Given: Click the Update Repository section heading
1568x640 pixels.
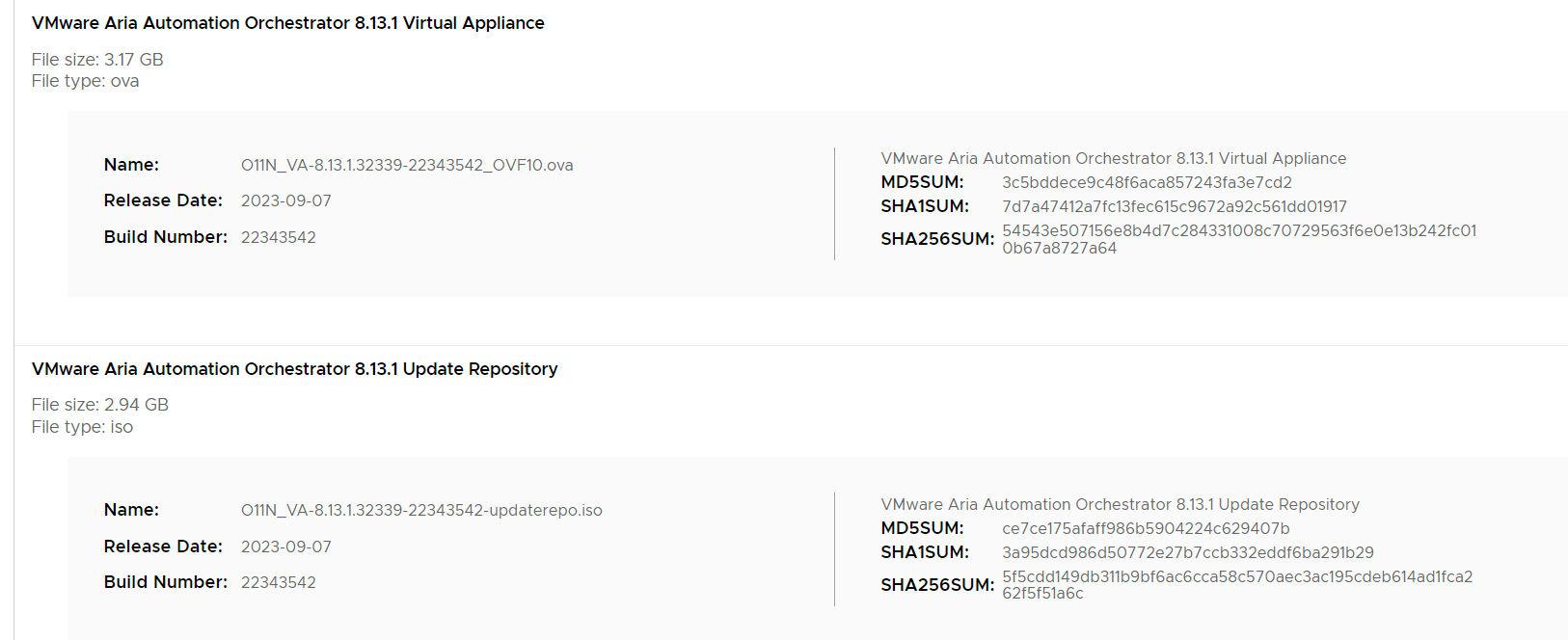Looking at the screenshot, I should 294,369.
